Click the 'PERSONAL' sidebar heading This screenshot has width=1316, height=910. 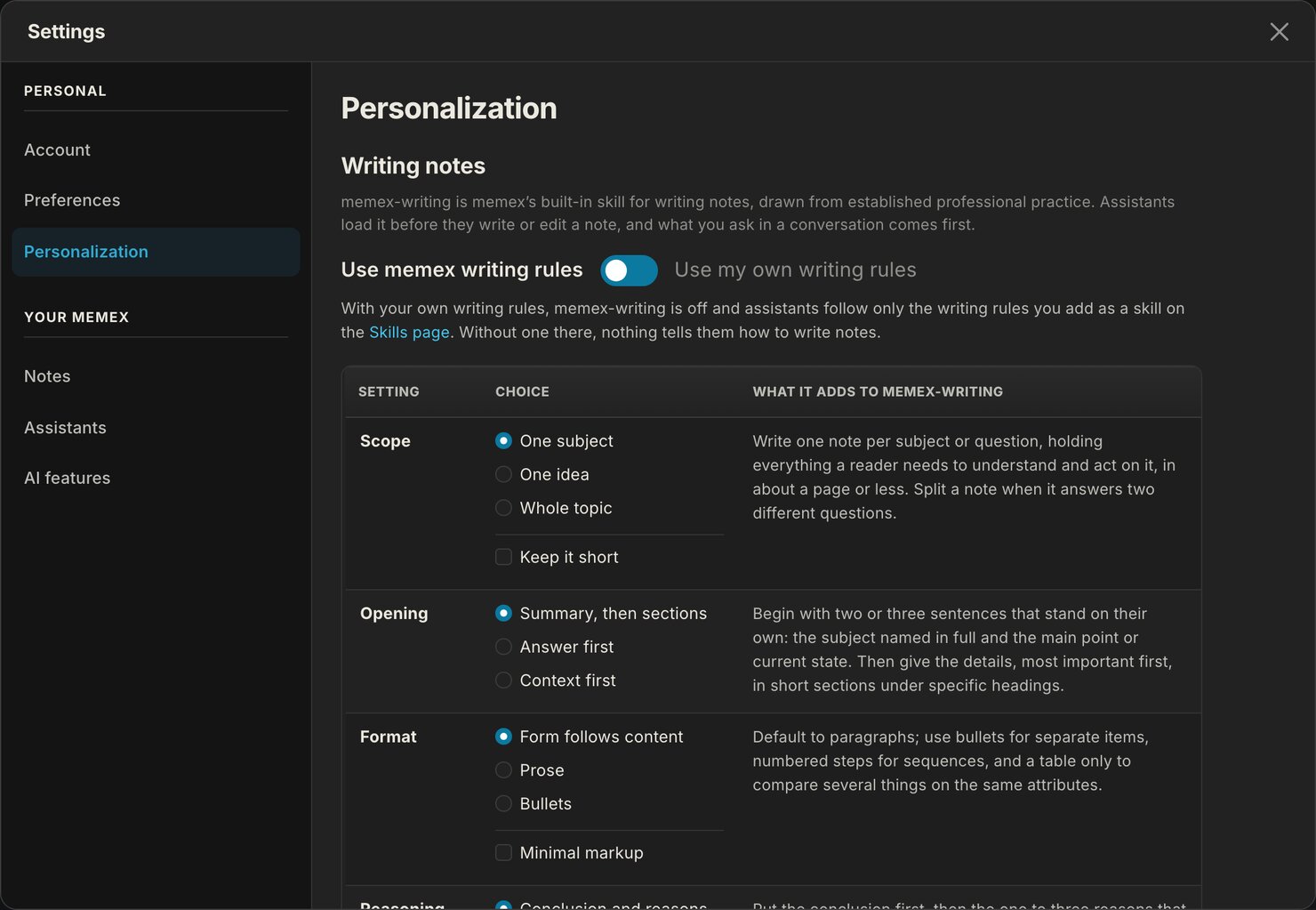[65, 91]
